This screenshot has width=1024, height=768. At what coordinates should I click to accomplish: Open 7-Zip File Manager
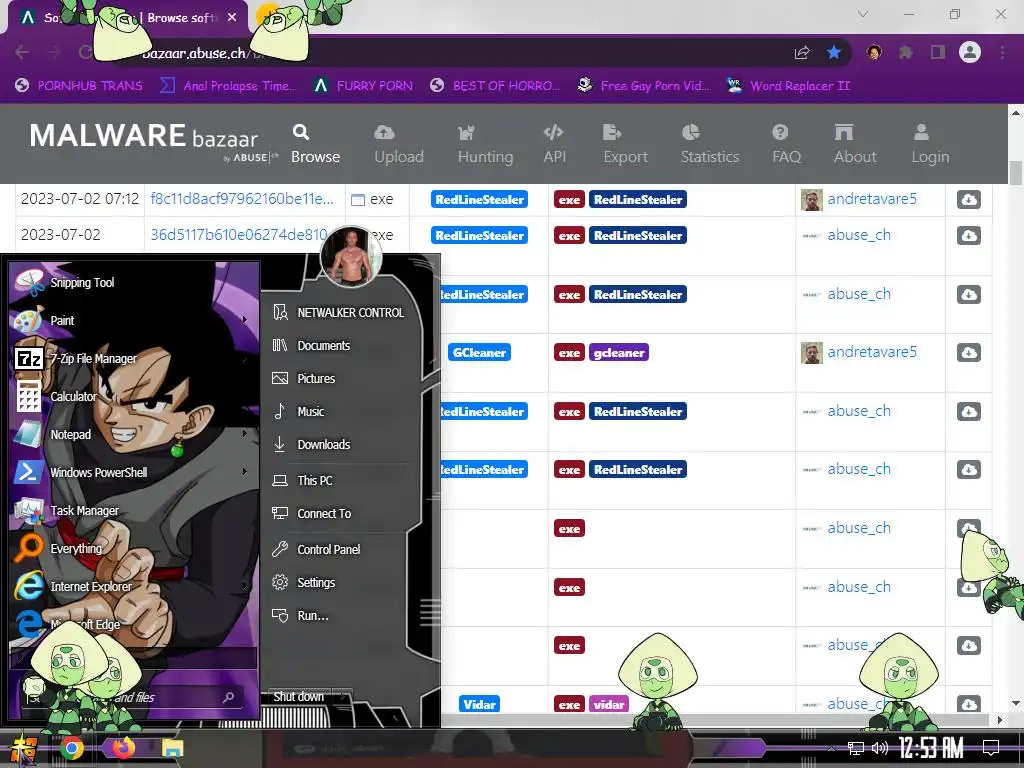[x=132, y=358]
